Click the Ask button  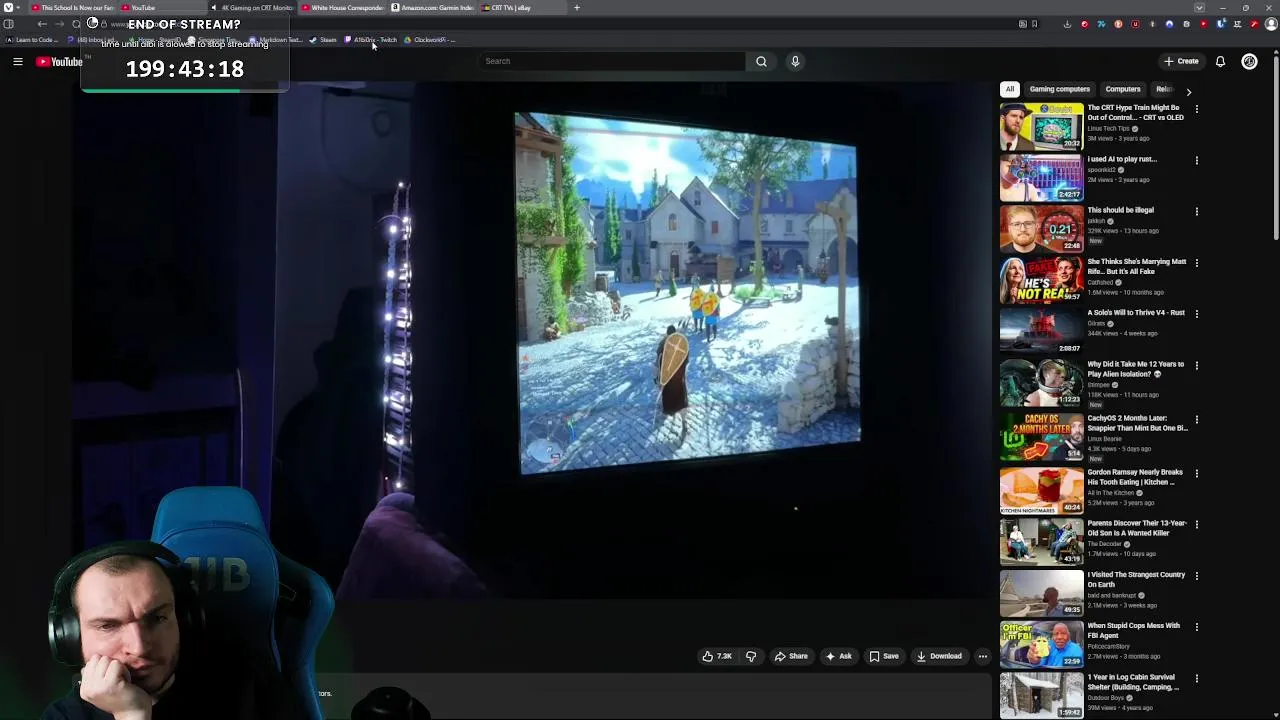coord(838,656)
